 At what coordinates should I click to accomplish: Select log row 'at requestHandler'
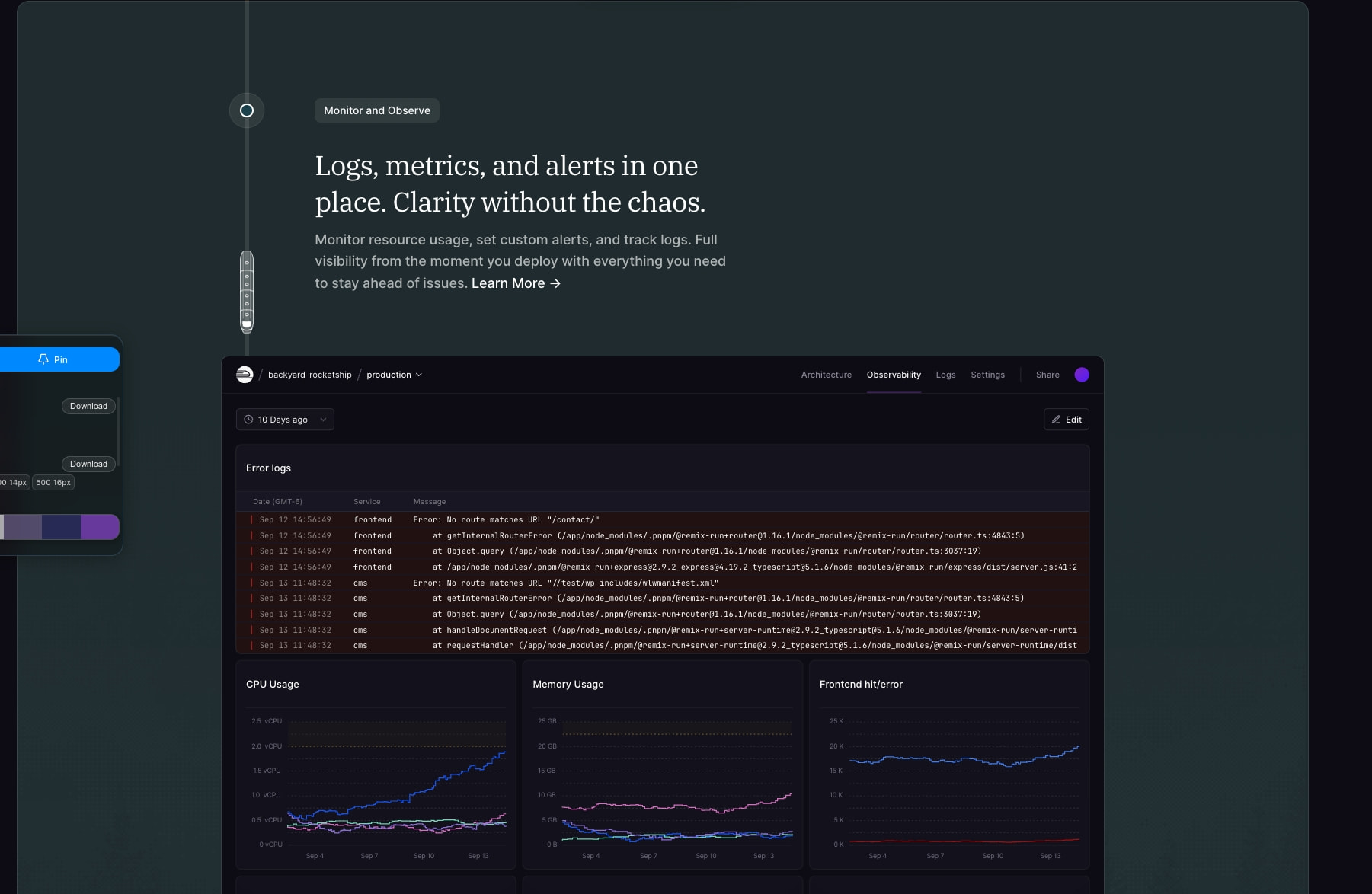[663, 646]
